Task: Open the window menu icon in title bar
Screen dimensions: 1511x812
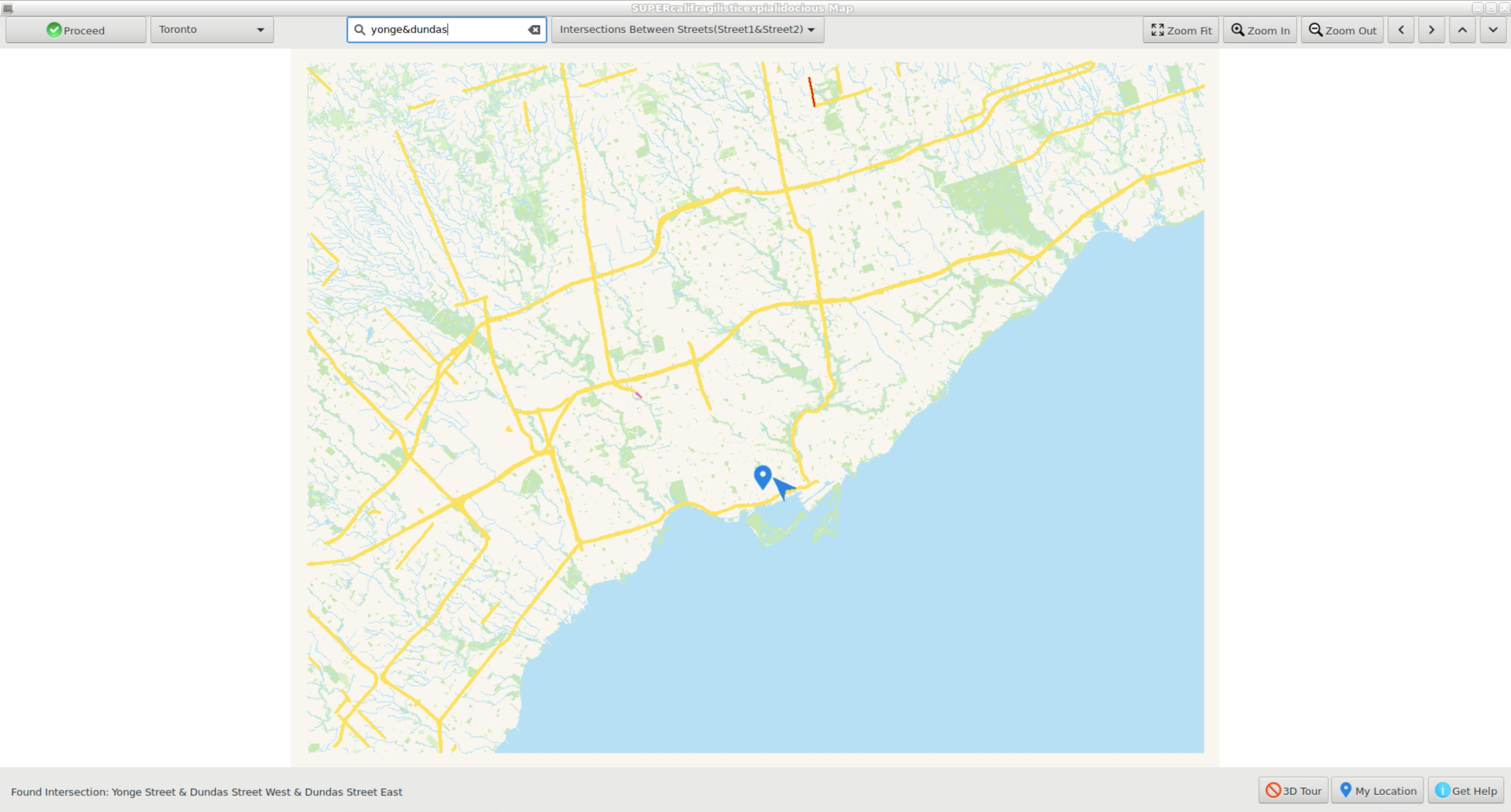Action: click(x=7, y=8)
